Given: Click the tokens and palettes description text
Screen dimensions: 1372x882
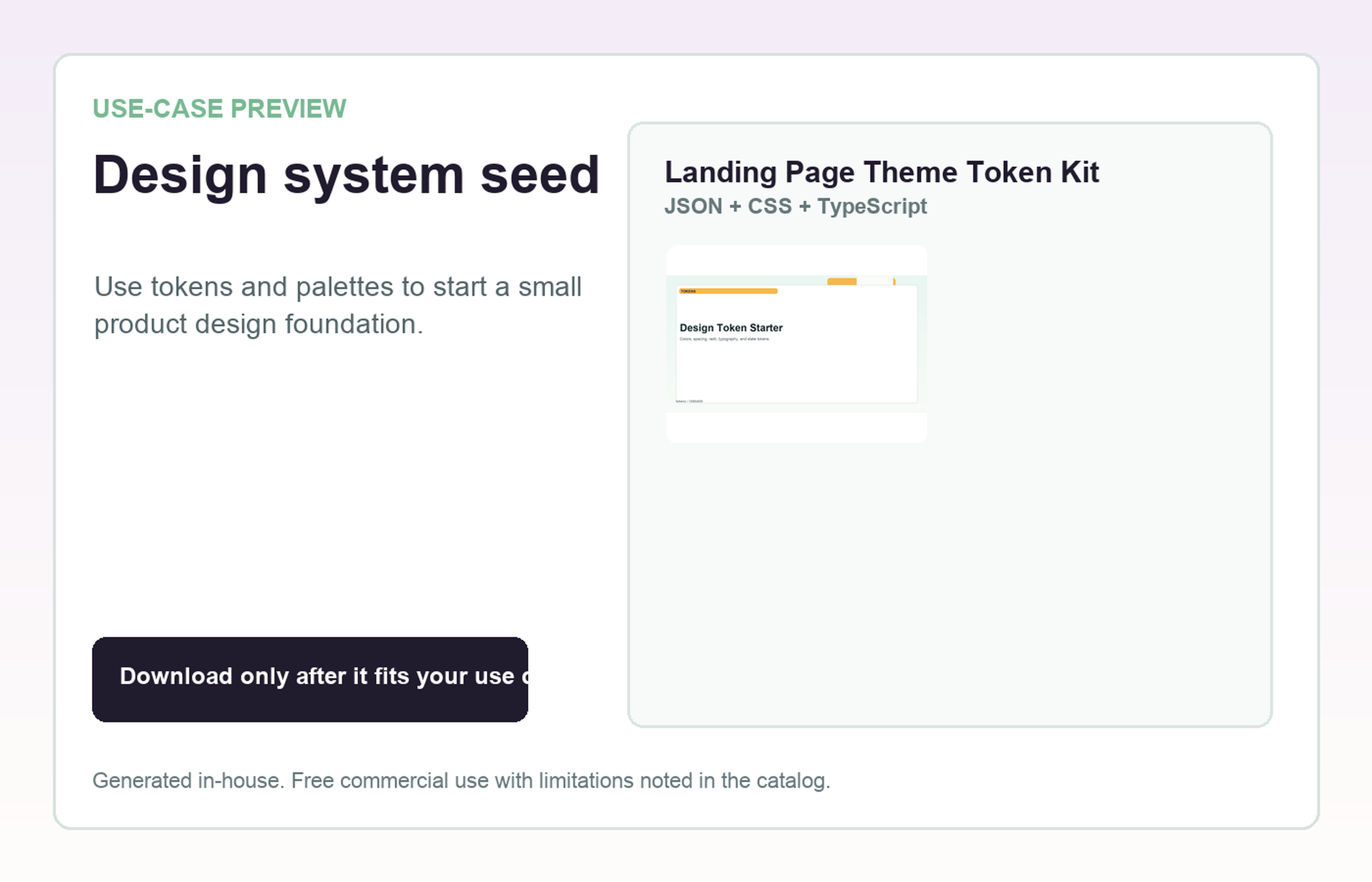Looking at the screenshot, I should pos(338,305).
